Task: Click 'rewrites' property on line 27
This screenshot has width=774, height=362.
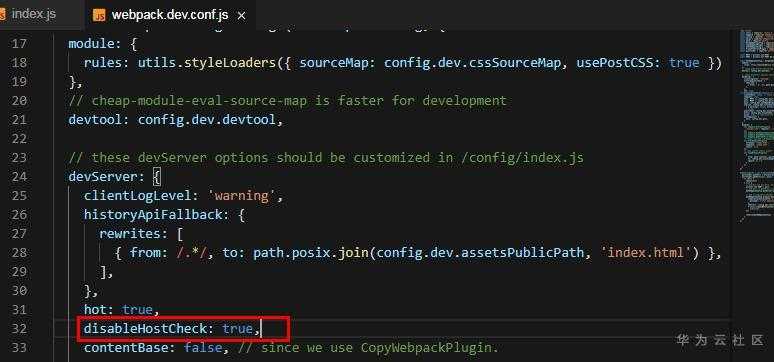Action: [x=129, y=233]
